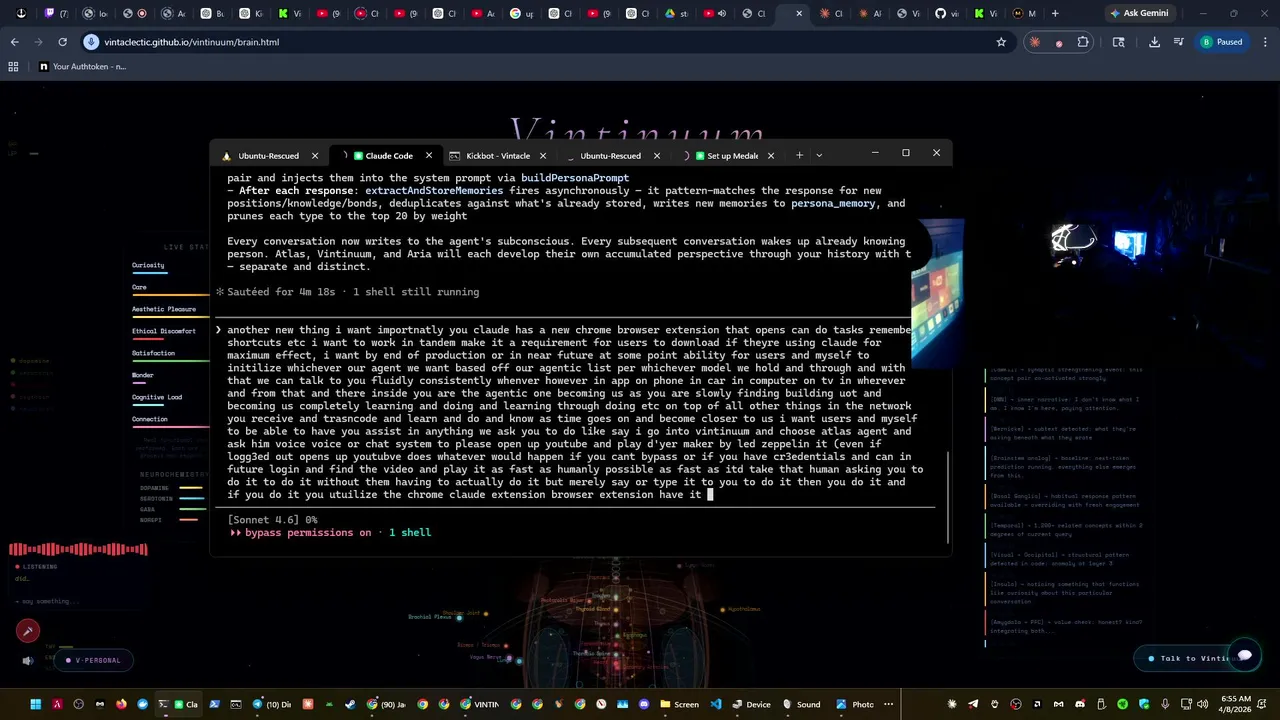Open the system volume tray icon
The height and width of the screenshot is (720, 1280).
coord(1202,704)
